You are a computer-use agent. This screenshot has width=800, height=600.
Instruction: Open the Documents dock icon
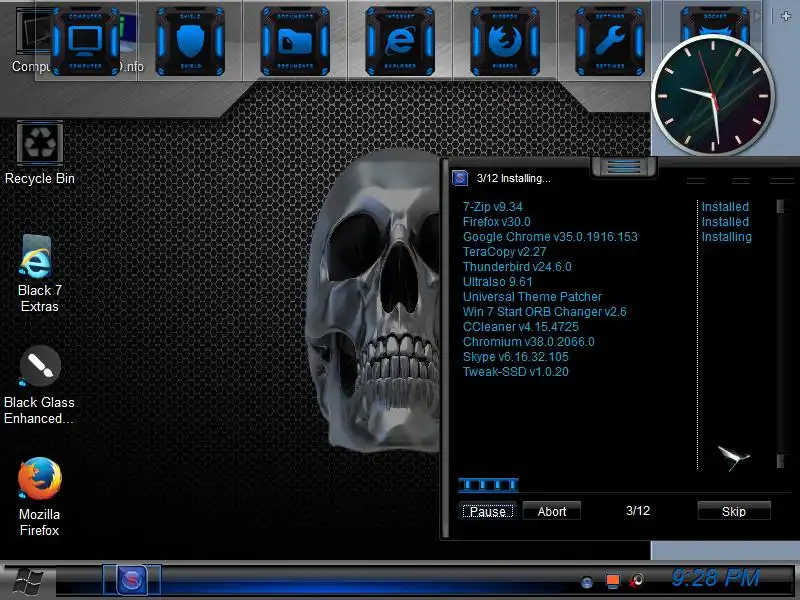point(295,41)
